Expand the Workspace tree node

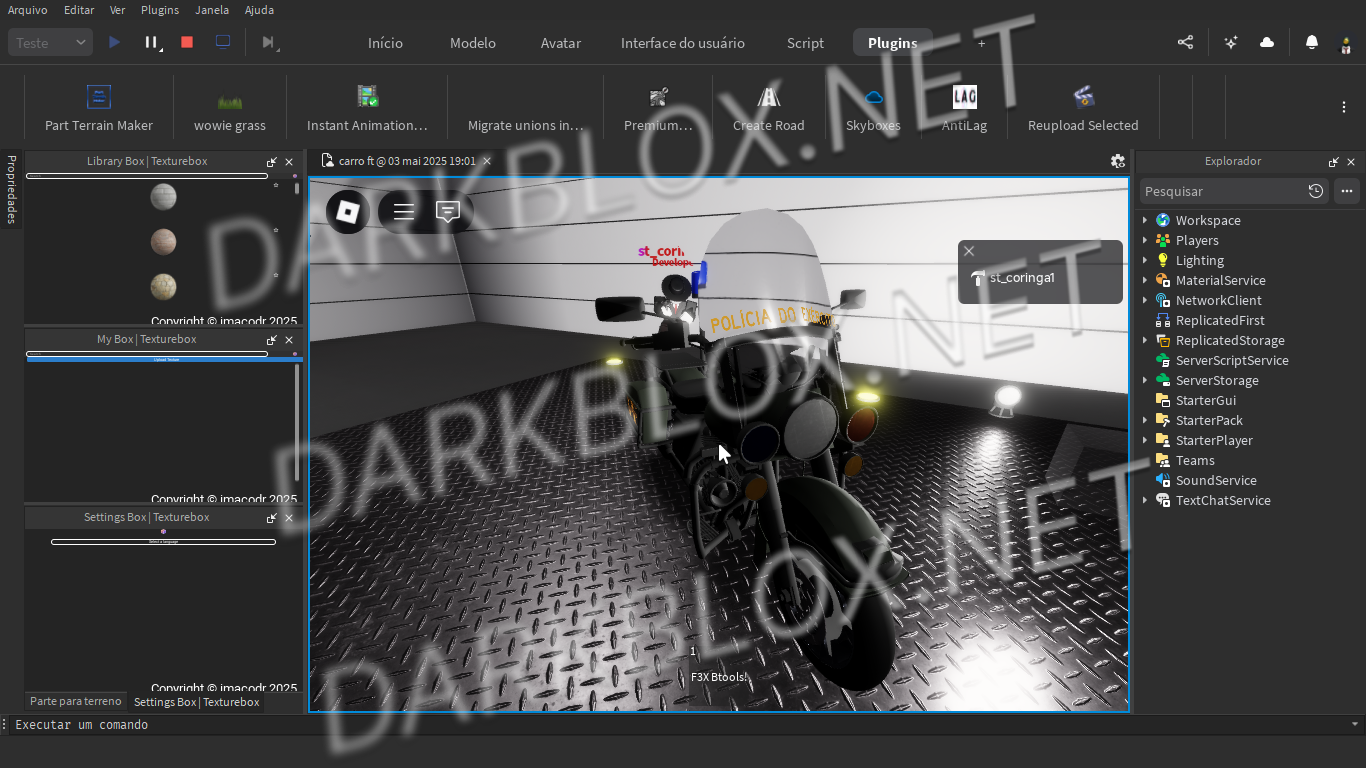coord(1145,220)
